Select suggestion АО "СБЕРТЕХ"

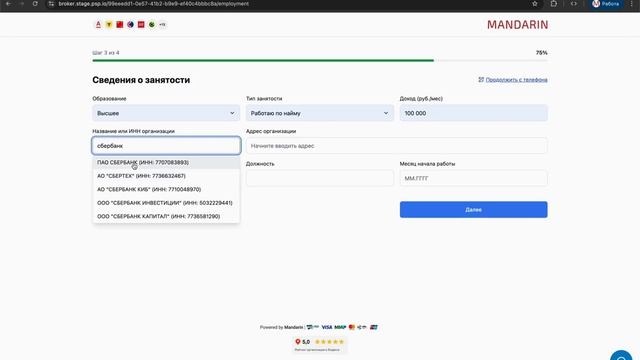(x=166, y=176)
